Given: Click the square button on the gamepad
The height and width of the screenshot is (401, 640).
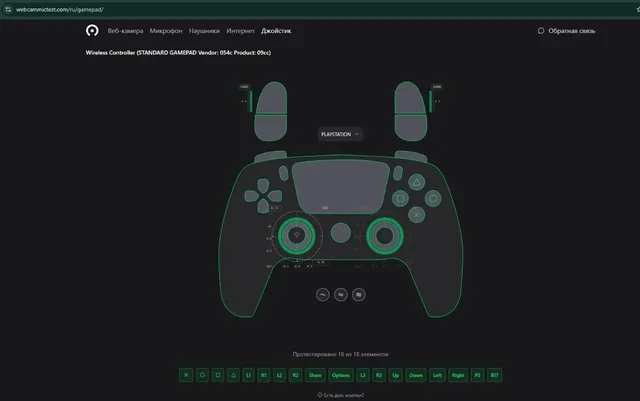Looking at the screenshot, I should [400, 198].
